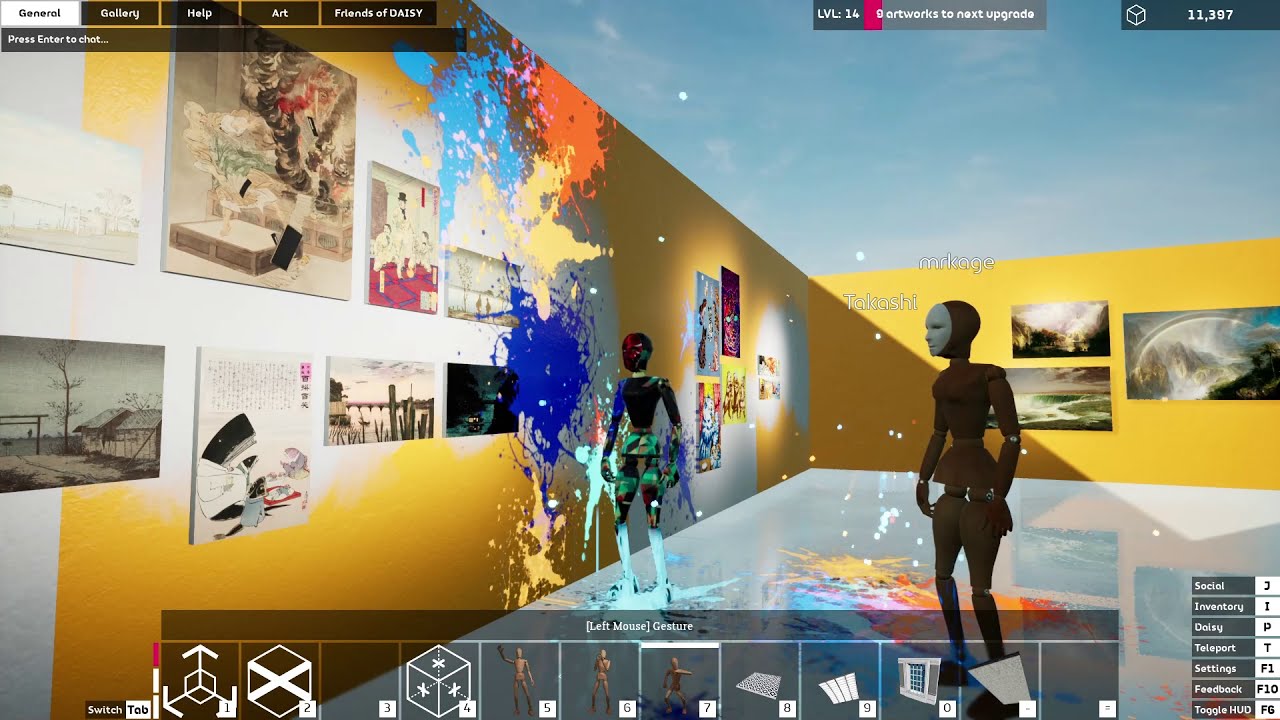The height and width of the screenshot is (720, 1280).
Task: Open the Feedback menu
Action: coord(1235,689)
